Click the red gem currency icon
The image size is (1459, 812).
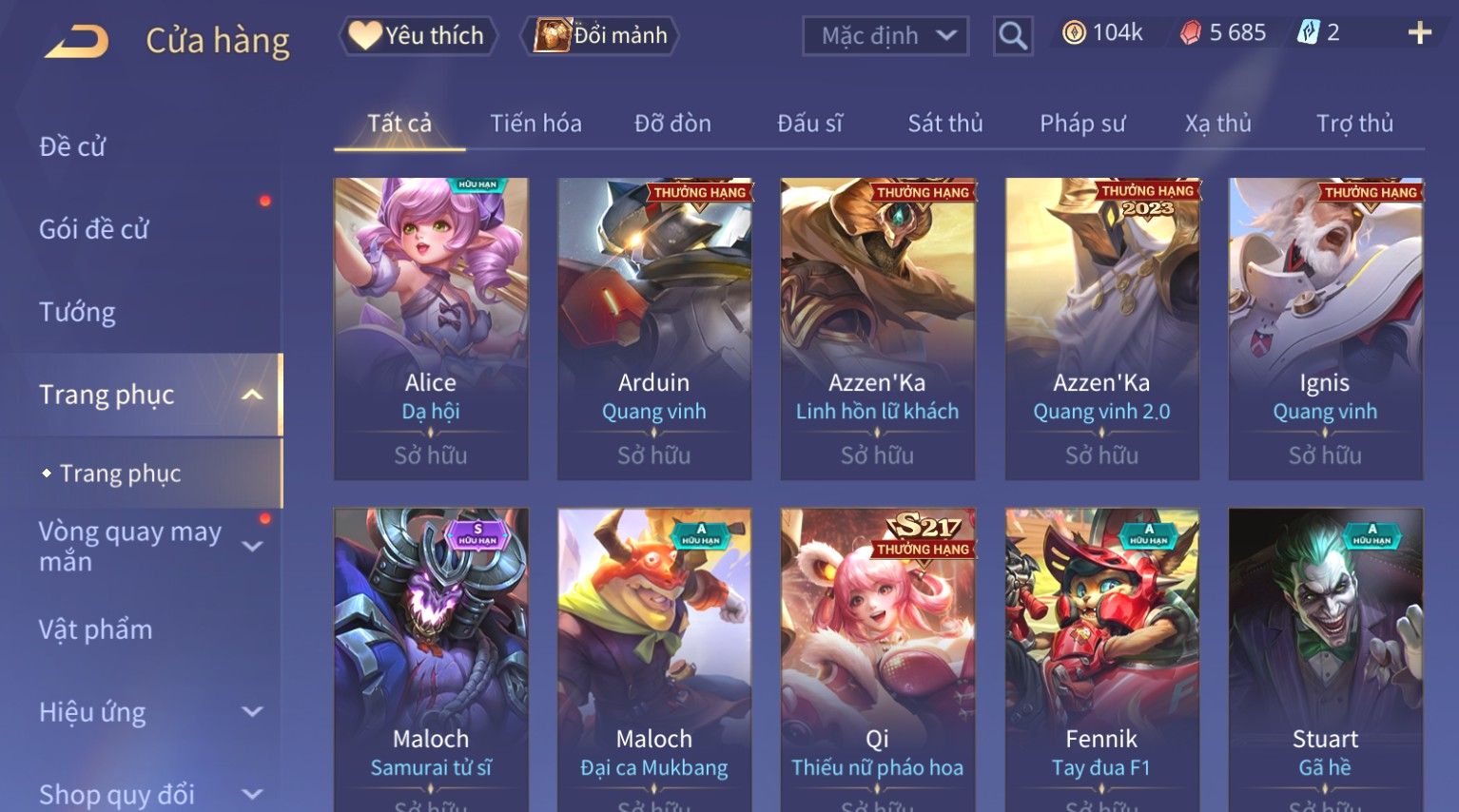click(1190, 33)
